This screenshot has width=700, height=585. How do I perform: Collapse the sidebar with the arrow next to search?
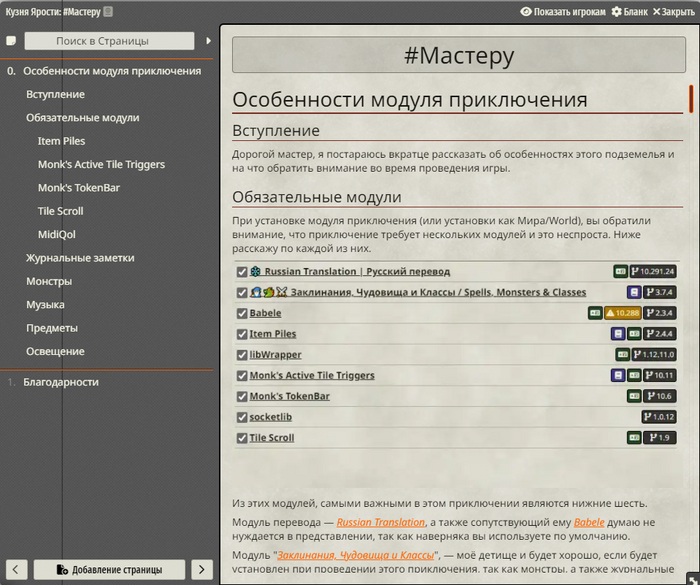tap(208, 41)
